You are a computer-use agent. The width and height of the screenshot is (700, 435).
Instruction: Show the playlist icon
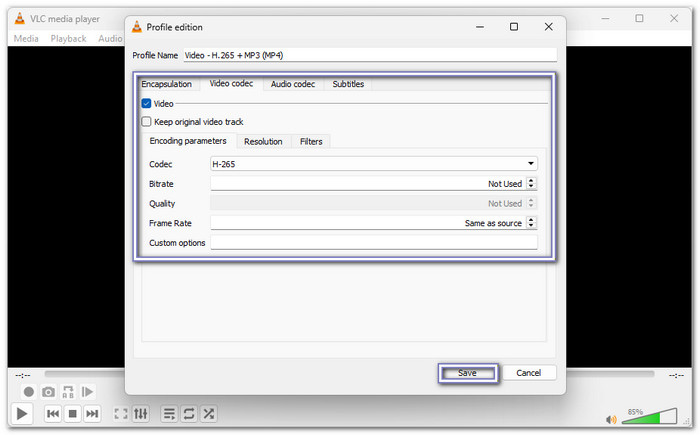tap(169, 414)
